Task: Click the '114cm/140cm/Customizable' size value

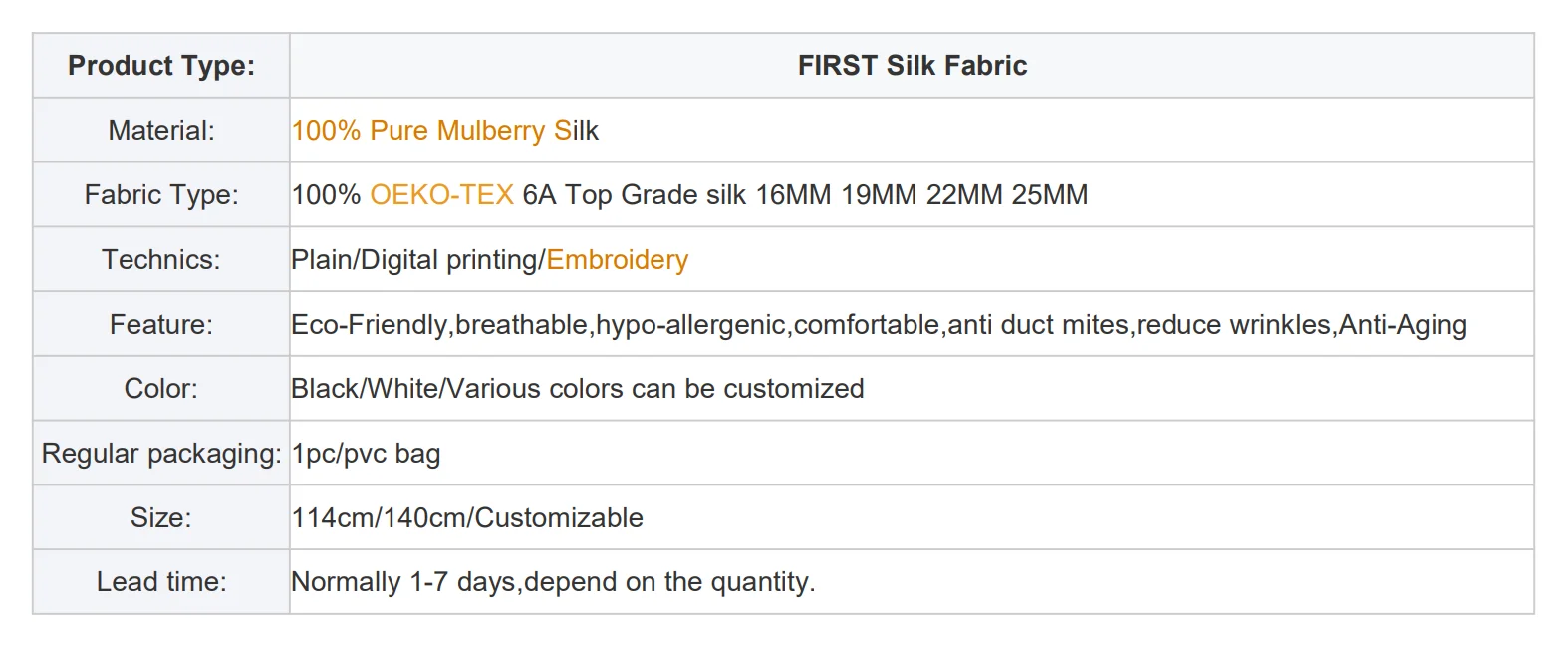Action: 467,518
